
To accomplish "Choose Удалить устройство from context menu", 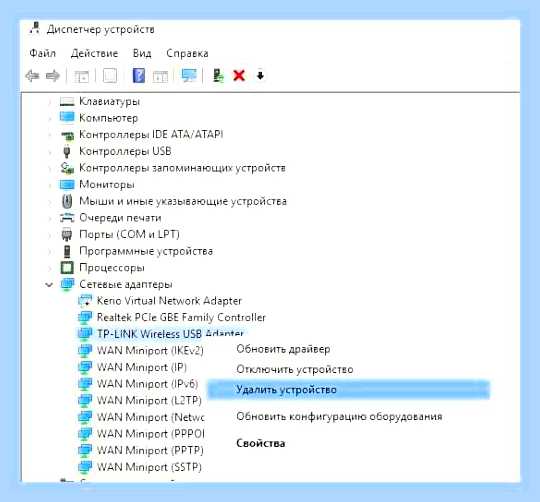I will [349, 390].
